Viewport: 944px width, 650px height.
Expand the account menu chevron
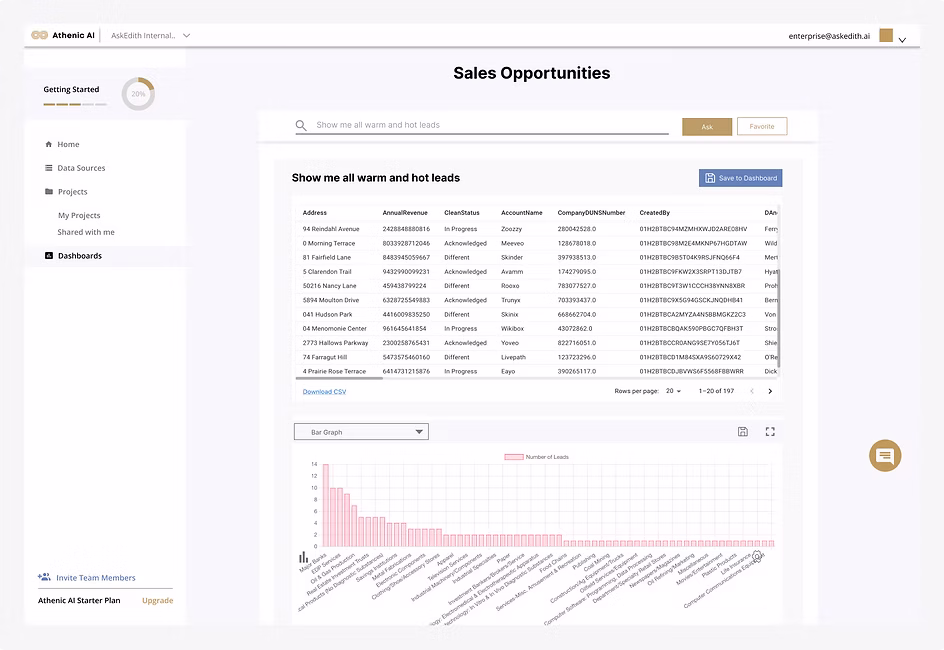coord(902,40)
